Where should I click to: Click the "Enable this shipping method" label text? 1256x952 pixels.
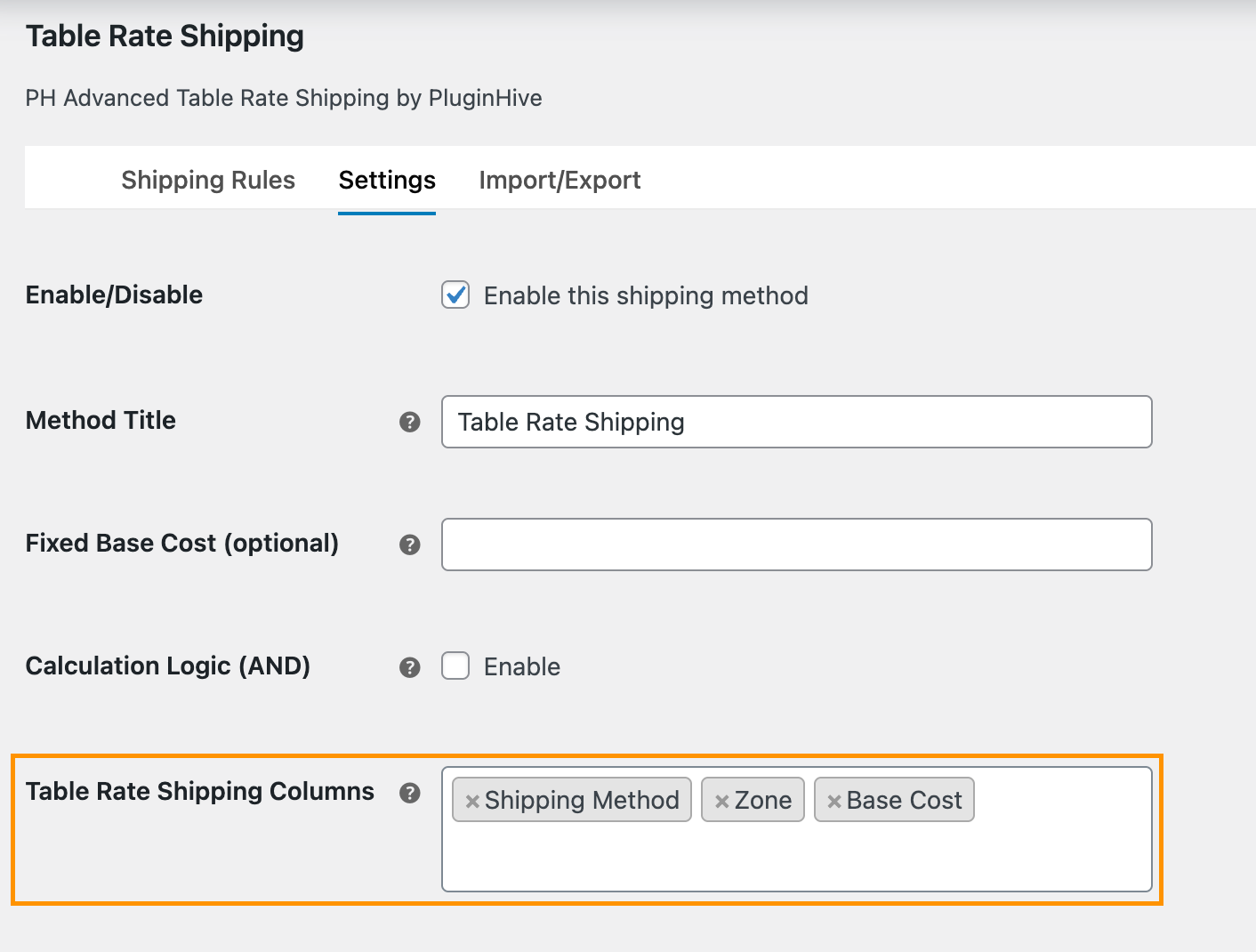(x=646, y=295)
